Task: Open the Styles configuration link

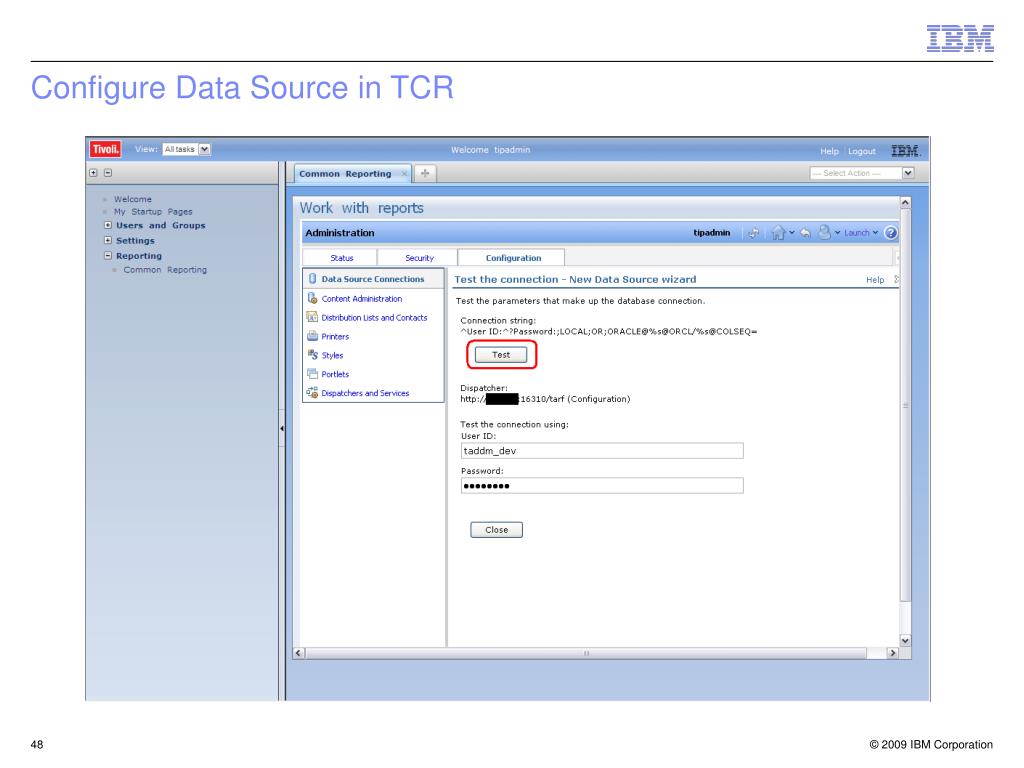Action: tap(332, 355)
